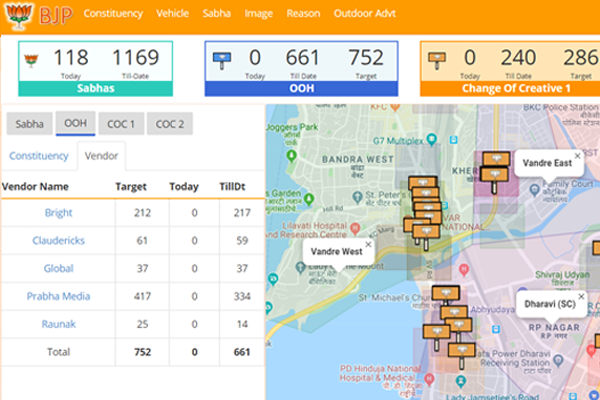600x400 pixels.
Task: Click the Vandre West popup label
Action: [336, 251]
